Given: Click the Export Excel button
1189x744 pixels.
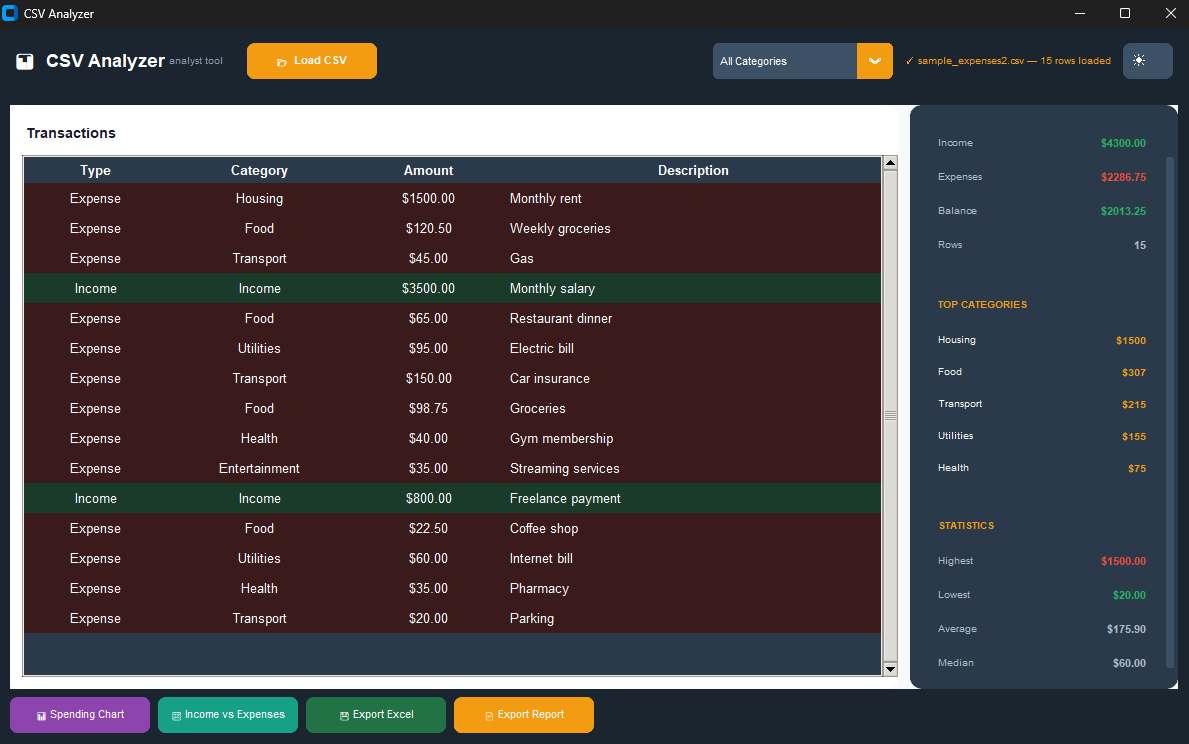Looking at the screenshot, I should [376, 715].
